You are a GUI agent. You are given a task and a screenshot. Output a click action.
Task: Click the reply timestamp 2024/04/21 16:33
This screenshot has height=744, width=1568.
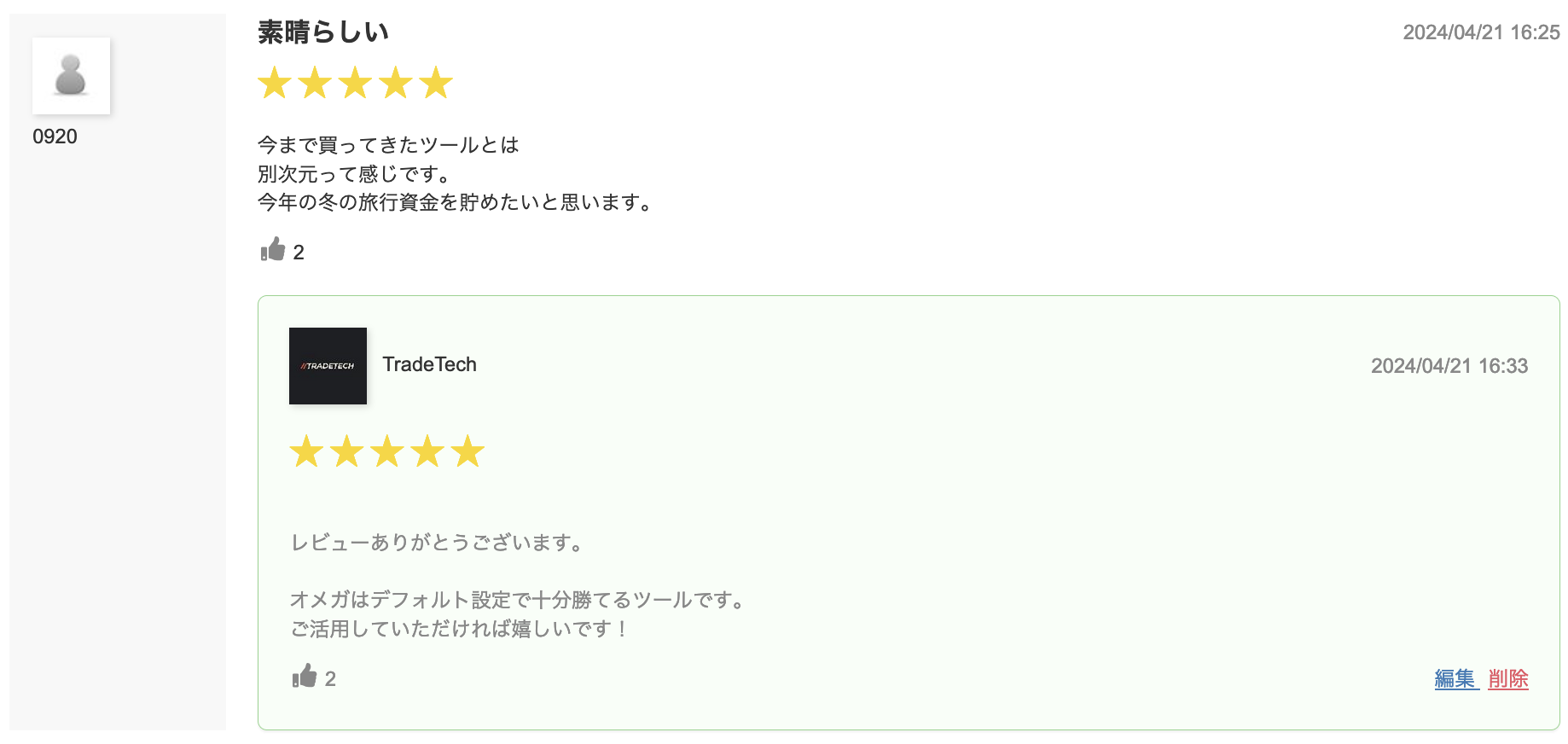click(x=1449, y=366)
